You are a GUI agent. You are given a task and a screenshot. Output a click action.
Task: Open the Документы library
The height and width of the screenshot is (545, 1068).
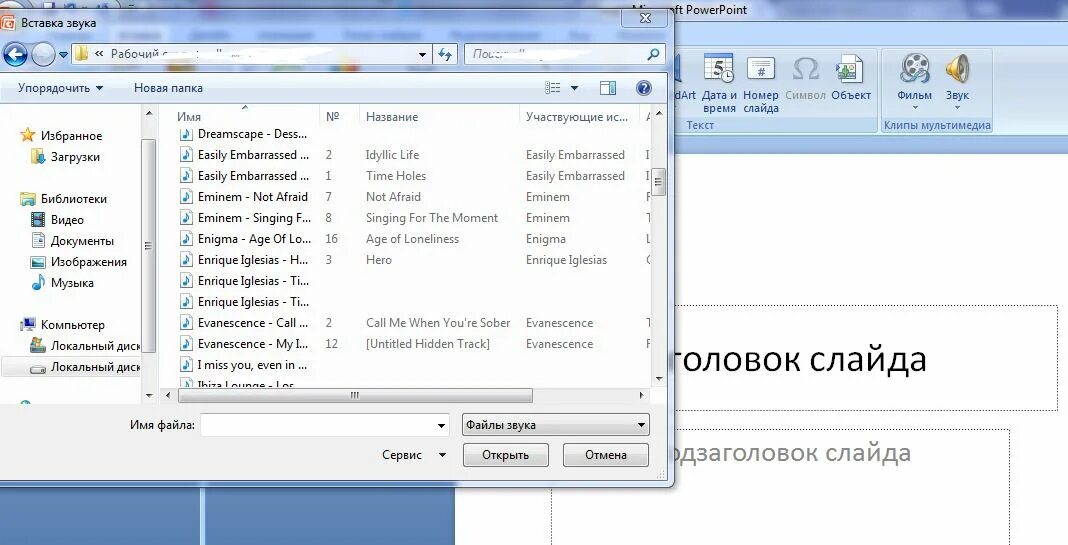pos(82,241)
